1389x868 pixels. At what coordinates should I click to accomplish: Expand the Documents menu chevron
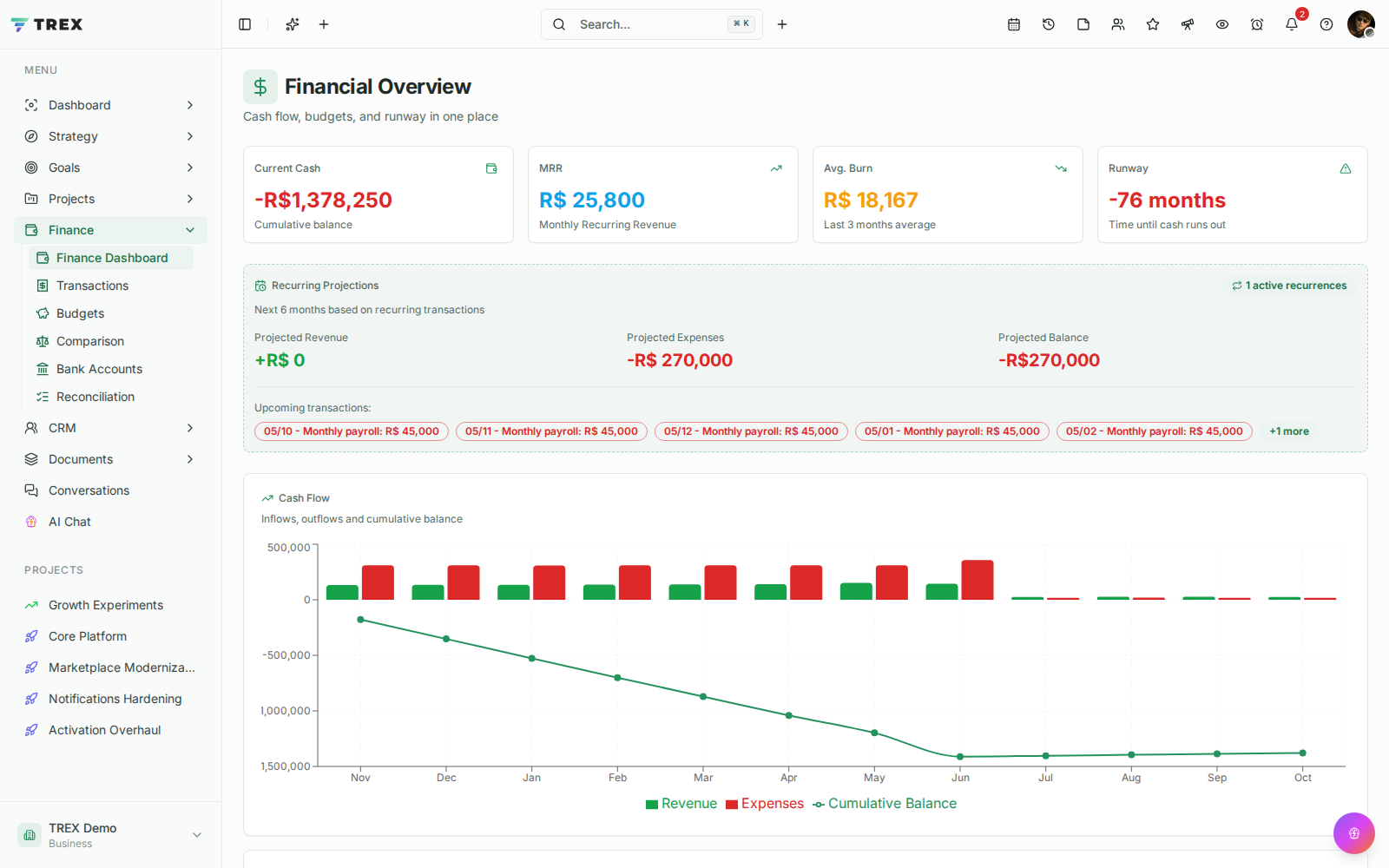pyautogui.click(x=190, y=459)
